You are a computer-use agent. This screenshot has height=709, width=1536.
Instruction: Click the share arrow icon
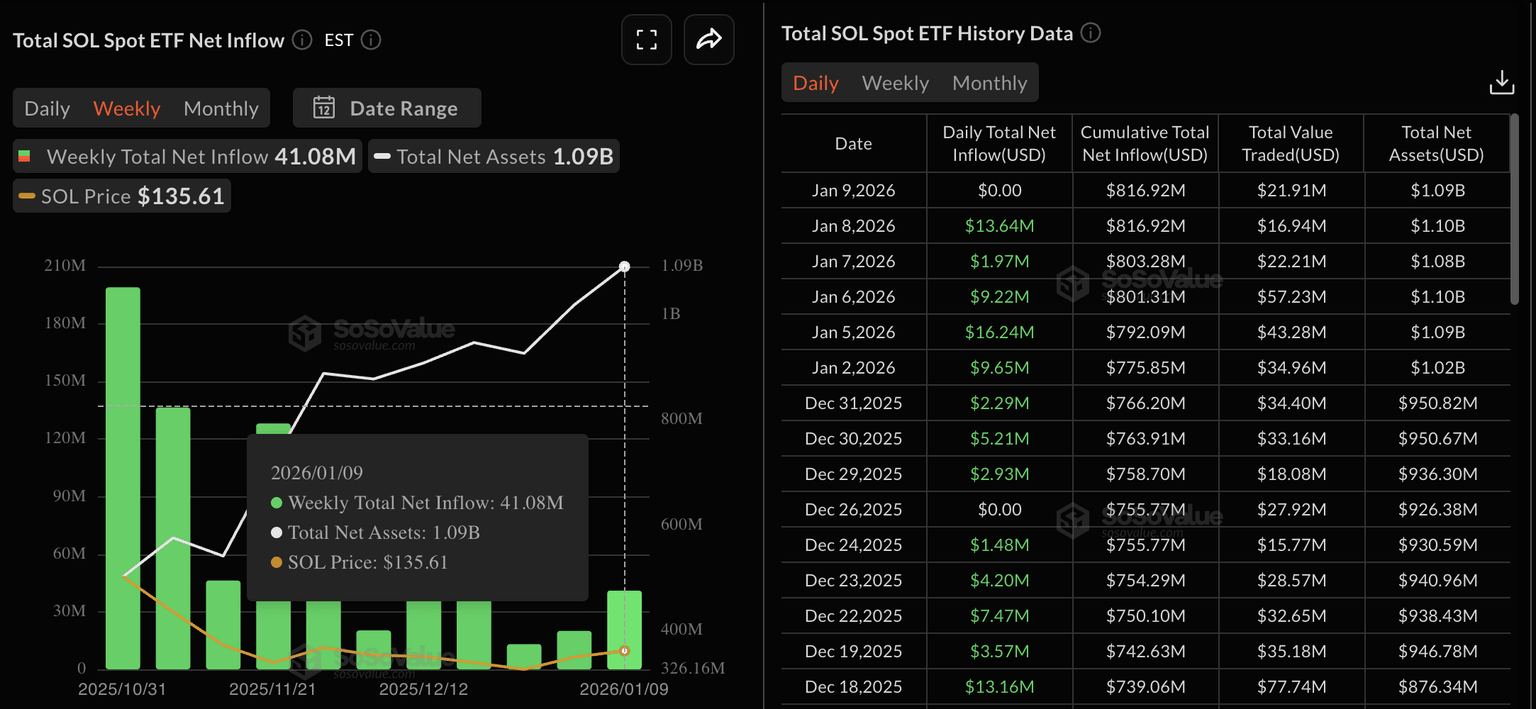click(709, 40)
